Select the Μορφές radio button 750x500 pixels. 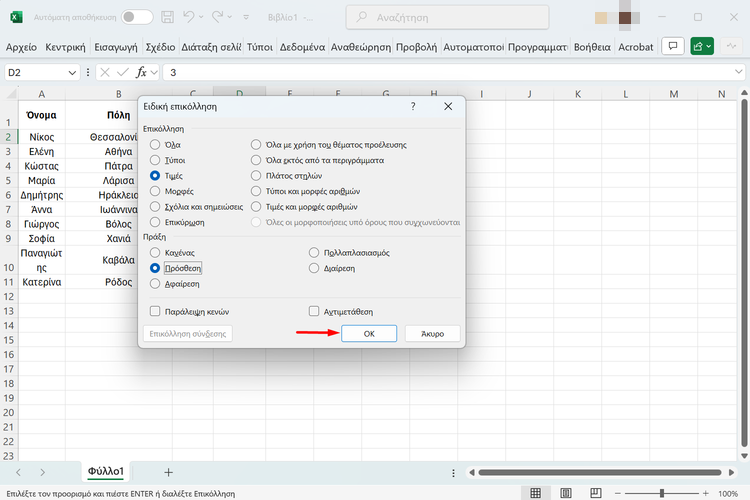point(155,191)
